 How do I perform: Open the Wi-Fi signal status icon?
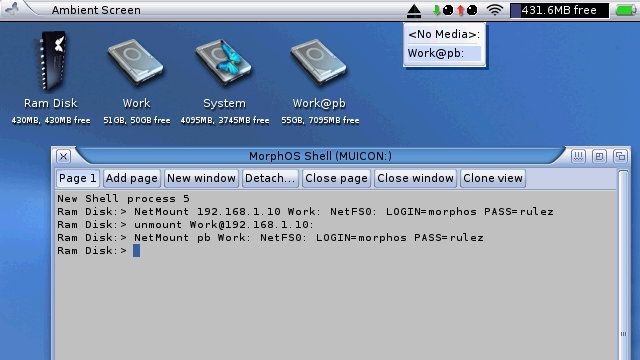(494, 10)
